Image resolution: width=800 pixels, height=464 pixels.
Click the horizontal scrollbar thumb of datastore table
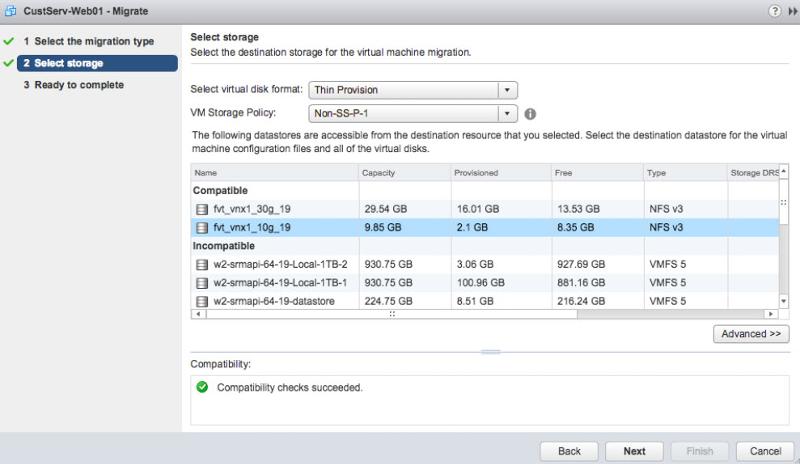[392, 314]
